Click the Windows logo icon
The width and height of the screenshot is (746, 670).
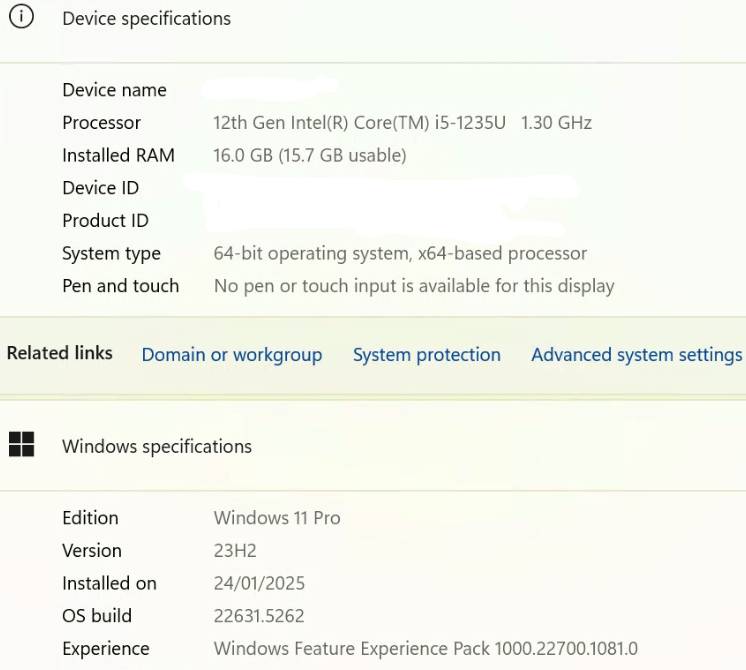(x=21, y=445)
